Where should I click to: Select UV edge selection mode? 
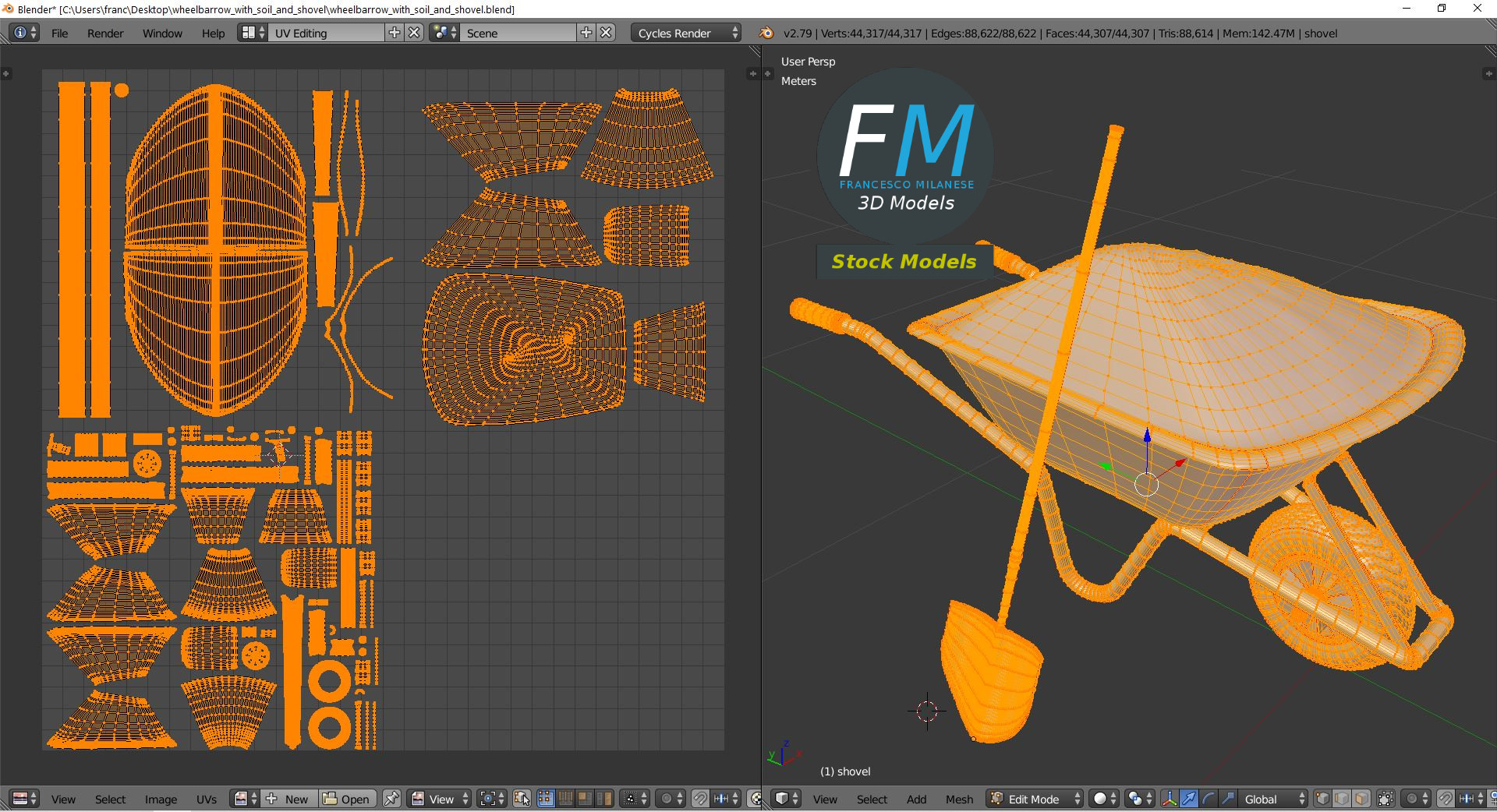[x=565, y=799]
